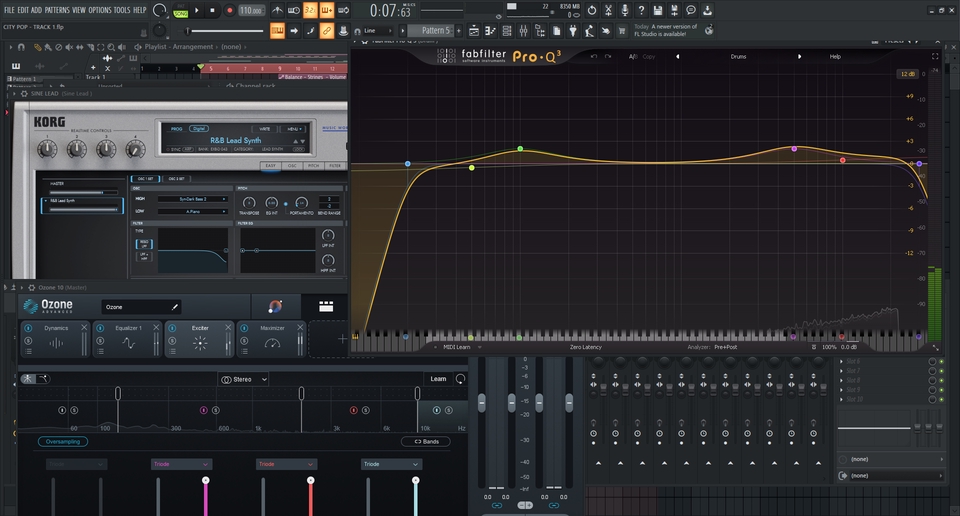Adjust the main volume slider in toolbar
The width and height of the screenshot is (960, 516).
225,31
